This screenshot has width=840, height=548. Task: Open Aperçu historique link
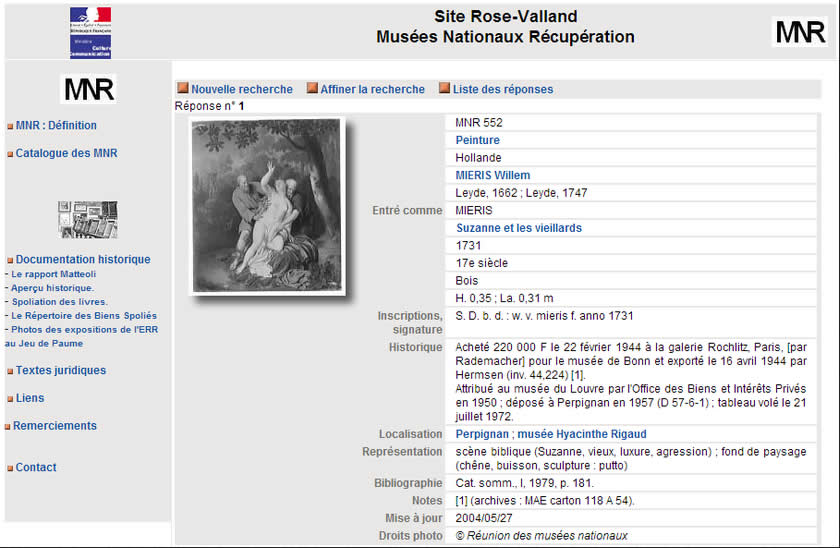(52, 288)
